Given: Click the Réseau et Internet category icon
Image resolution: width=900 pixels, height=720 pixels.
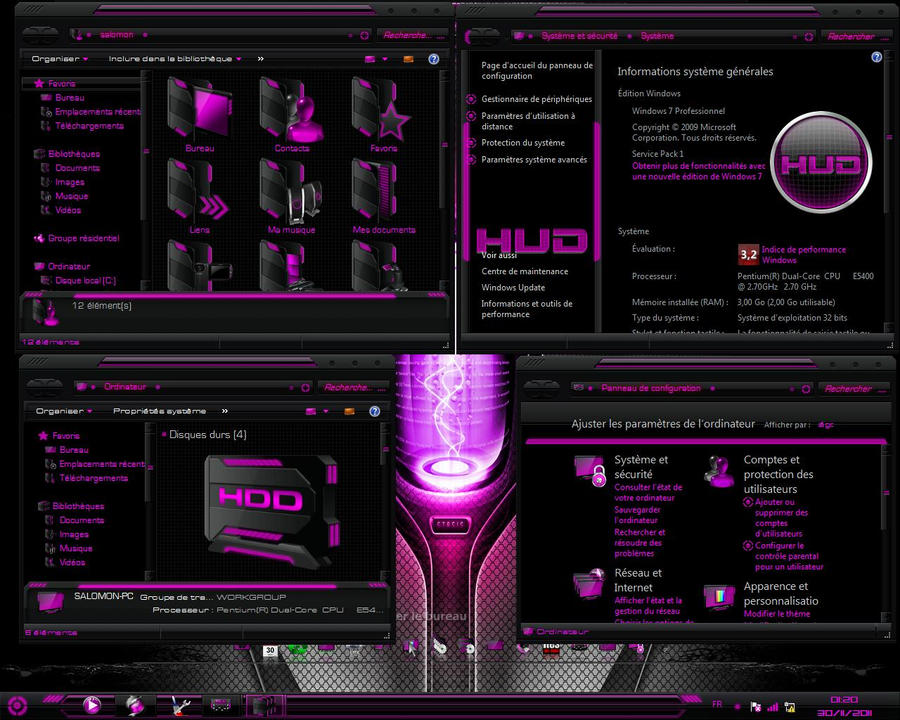Looking at the screenshot, I should 589,583.
